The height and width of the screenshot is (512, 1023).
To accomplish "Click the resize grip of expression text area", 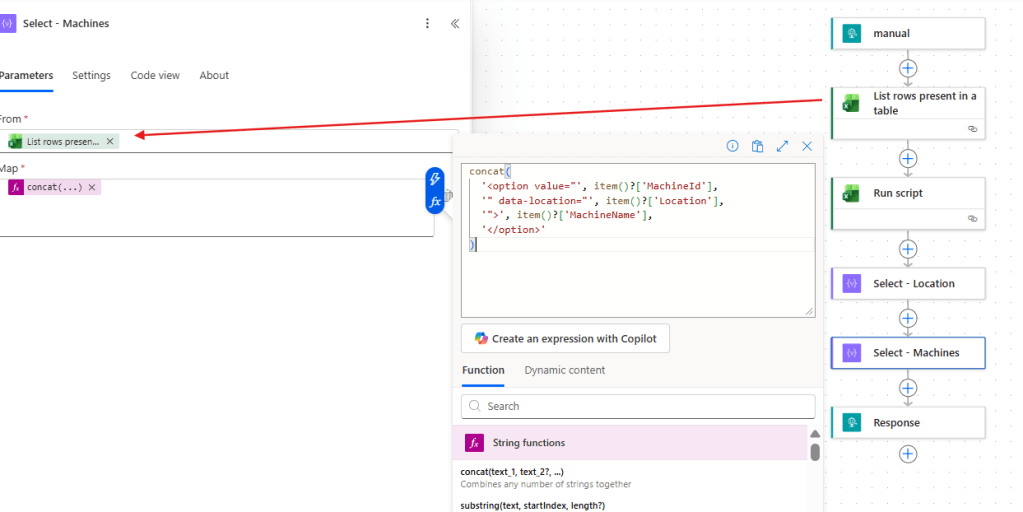I will (810, 312).
